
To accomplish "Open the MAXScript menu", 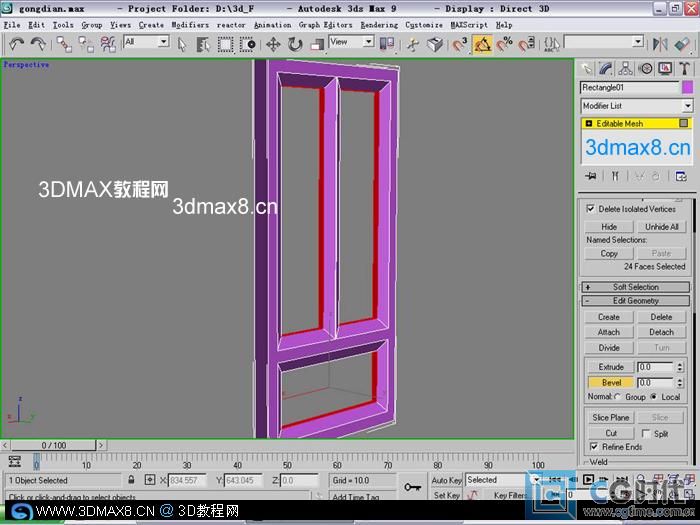I will 469,25.
